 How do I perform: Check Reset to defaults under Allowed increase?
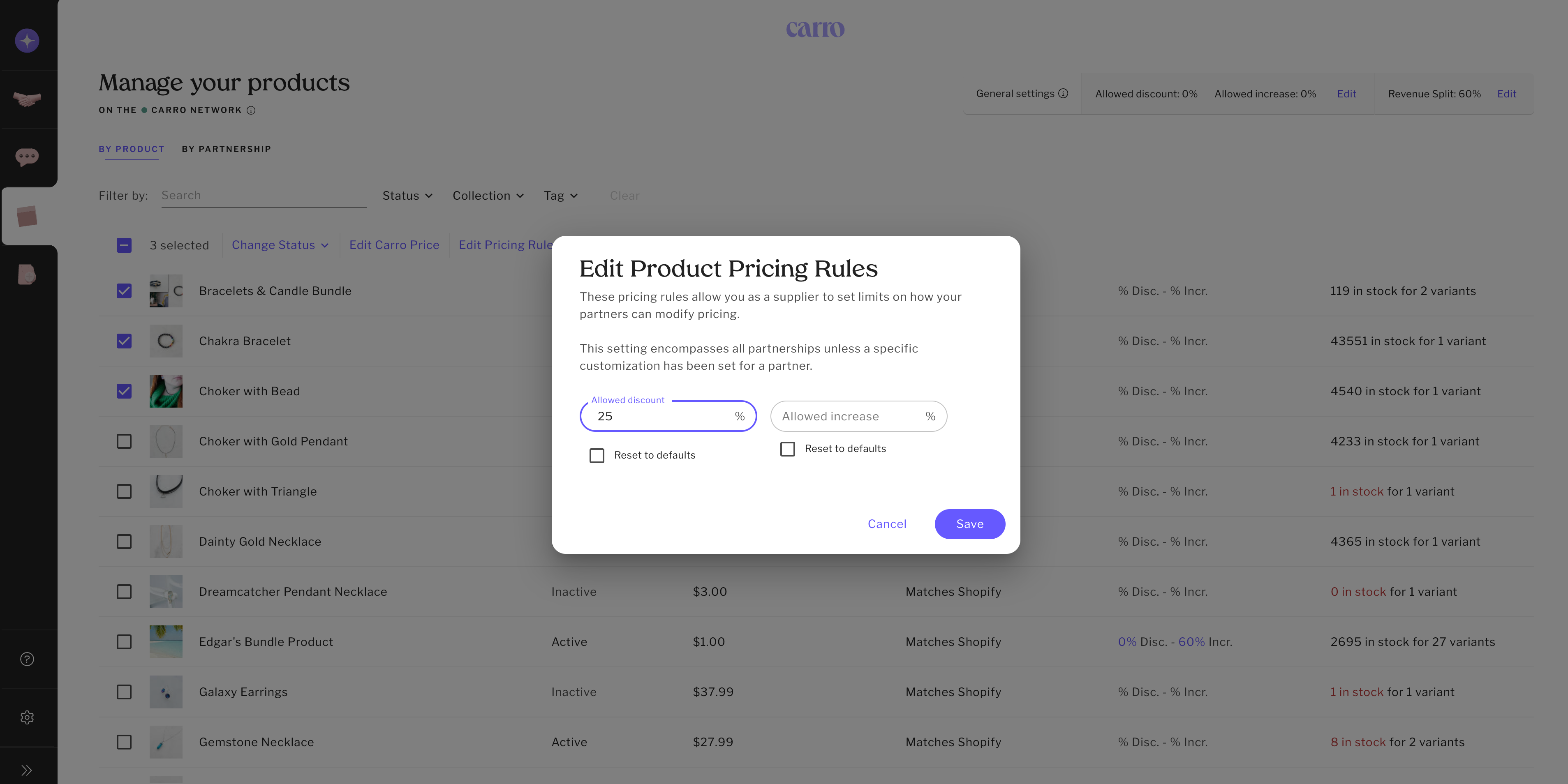click(x=788, y=449)
